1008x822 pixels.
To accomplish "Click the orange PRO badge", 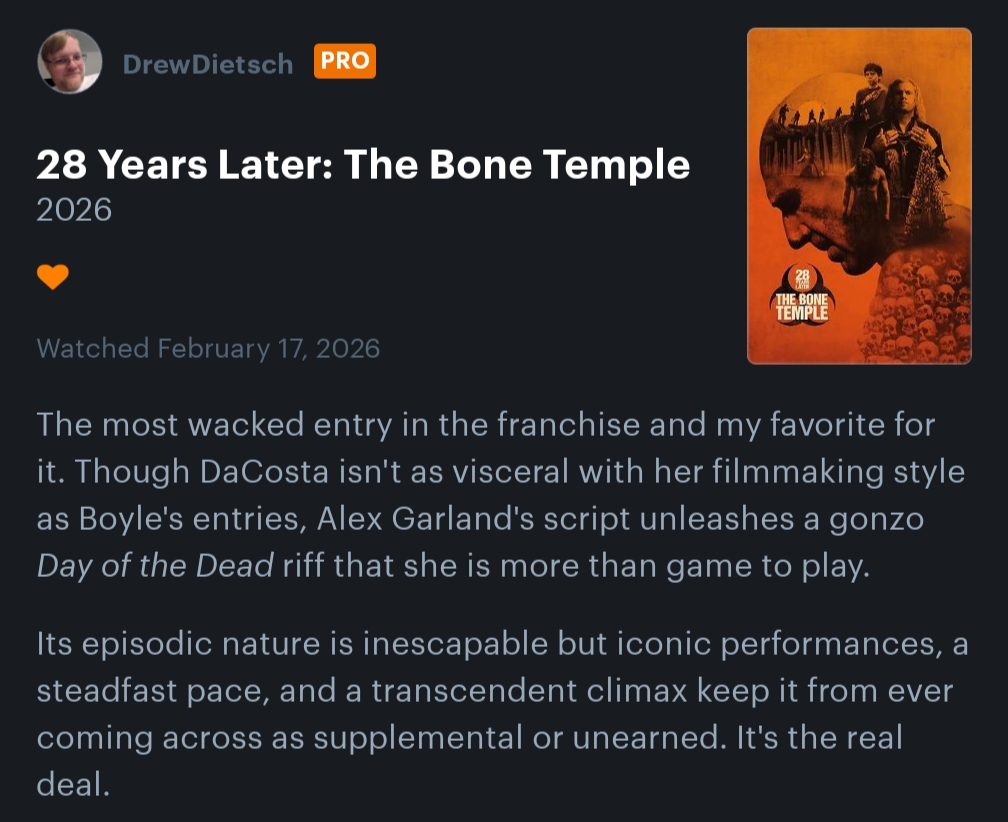I will [344, 62].
